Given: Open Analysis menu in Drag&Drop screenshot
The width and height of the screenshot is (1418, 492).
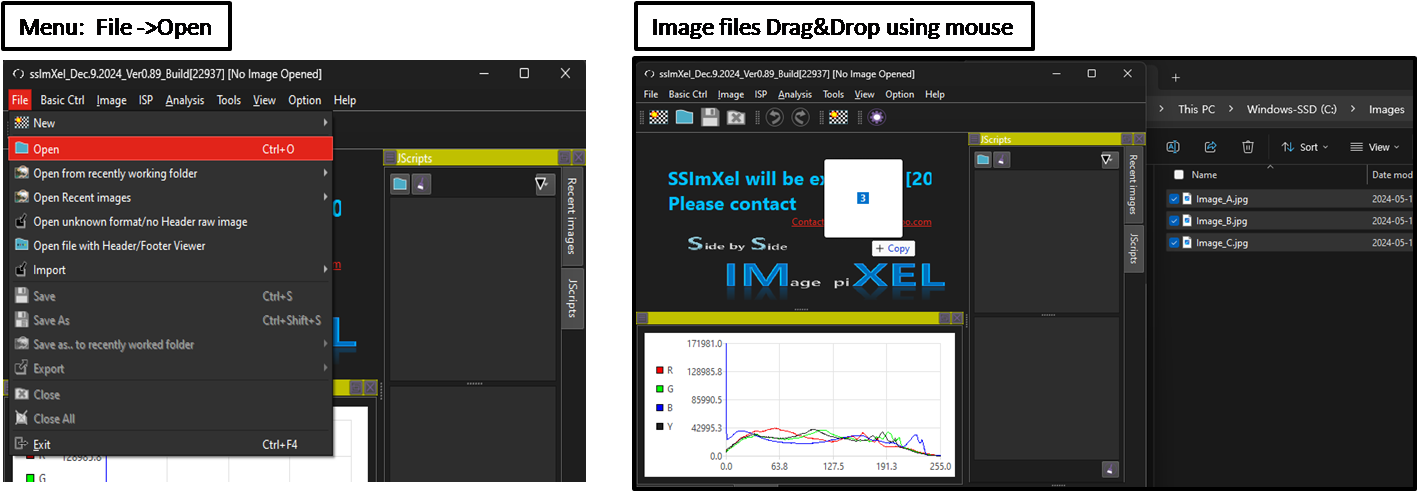Looking at the screenshot, I should 795,94.
